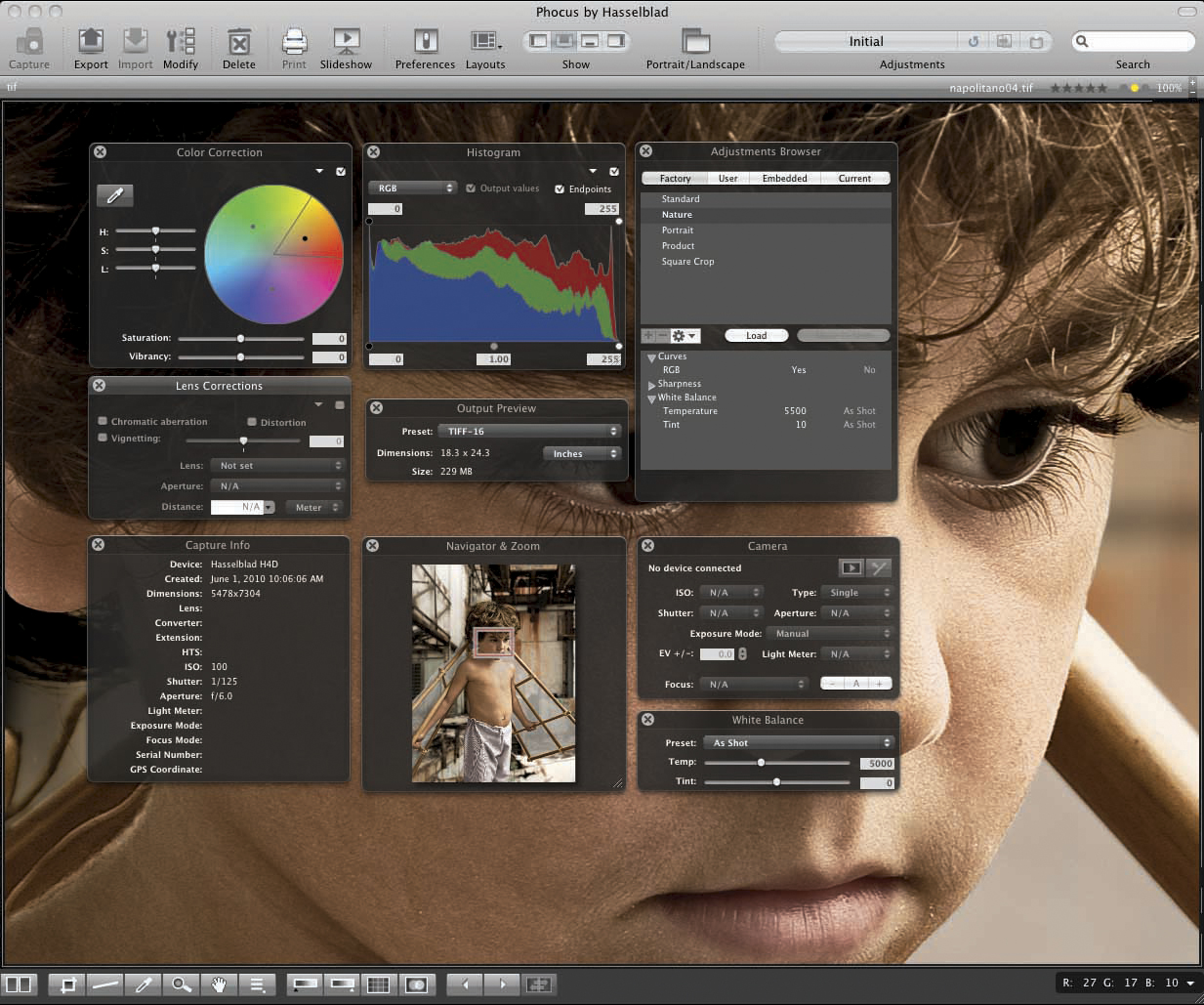Open the Output Preview Preset dropdown
Image resolution: width=1204 pixels, height=1005 pixels.
(529, 431)
